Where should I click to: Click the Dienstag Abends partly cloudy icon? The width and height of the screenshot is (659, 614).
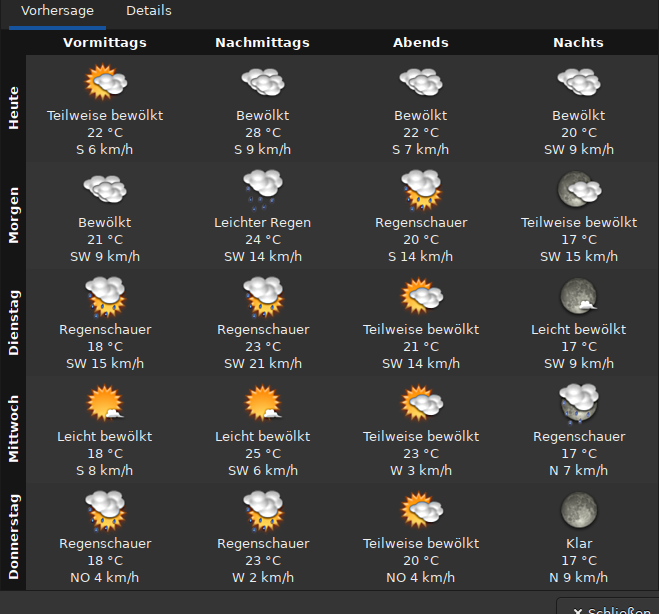421,296
